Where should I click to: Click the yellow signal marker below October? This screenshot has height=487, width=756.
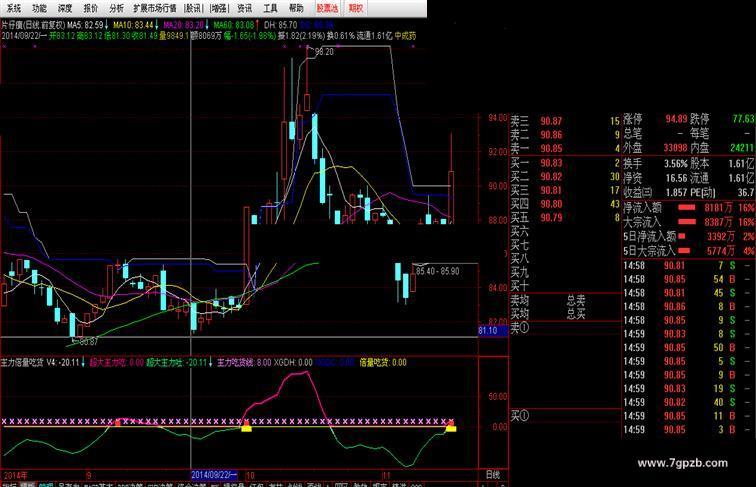click(246, 428)
